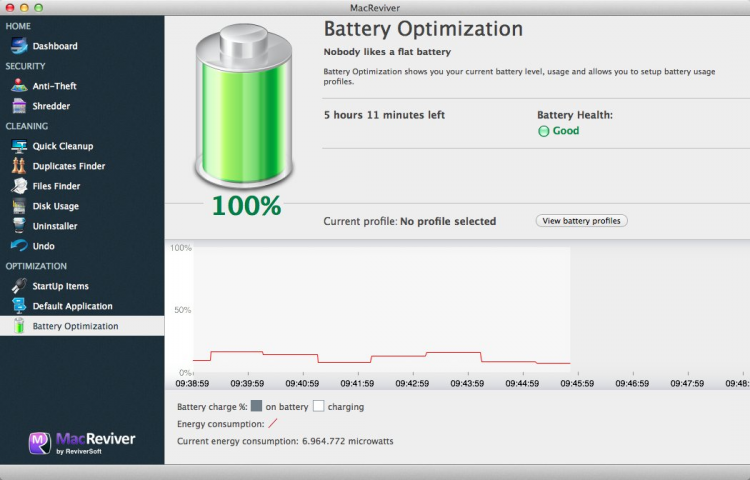
Task: Click the '6.964.772 microwatts' value
Action: pos(348,441)
